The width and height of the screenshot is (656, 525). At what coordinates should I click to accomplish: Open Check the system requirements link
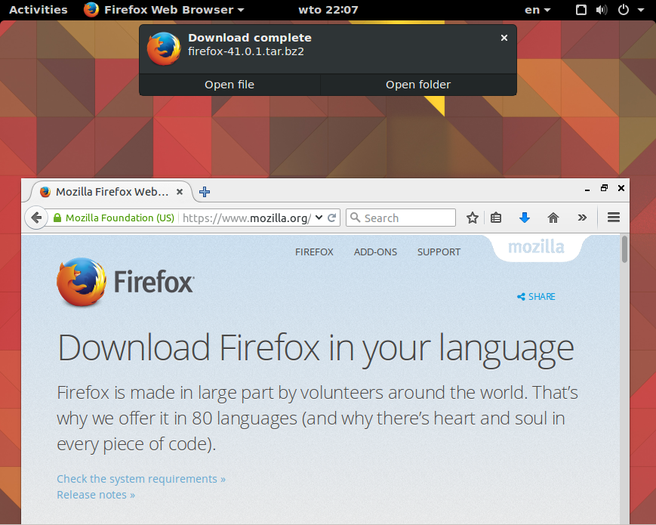pyautogui.click(x=141, y=479)
